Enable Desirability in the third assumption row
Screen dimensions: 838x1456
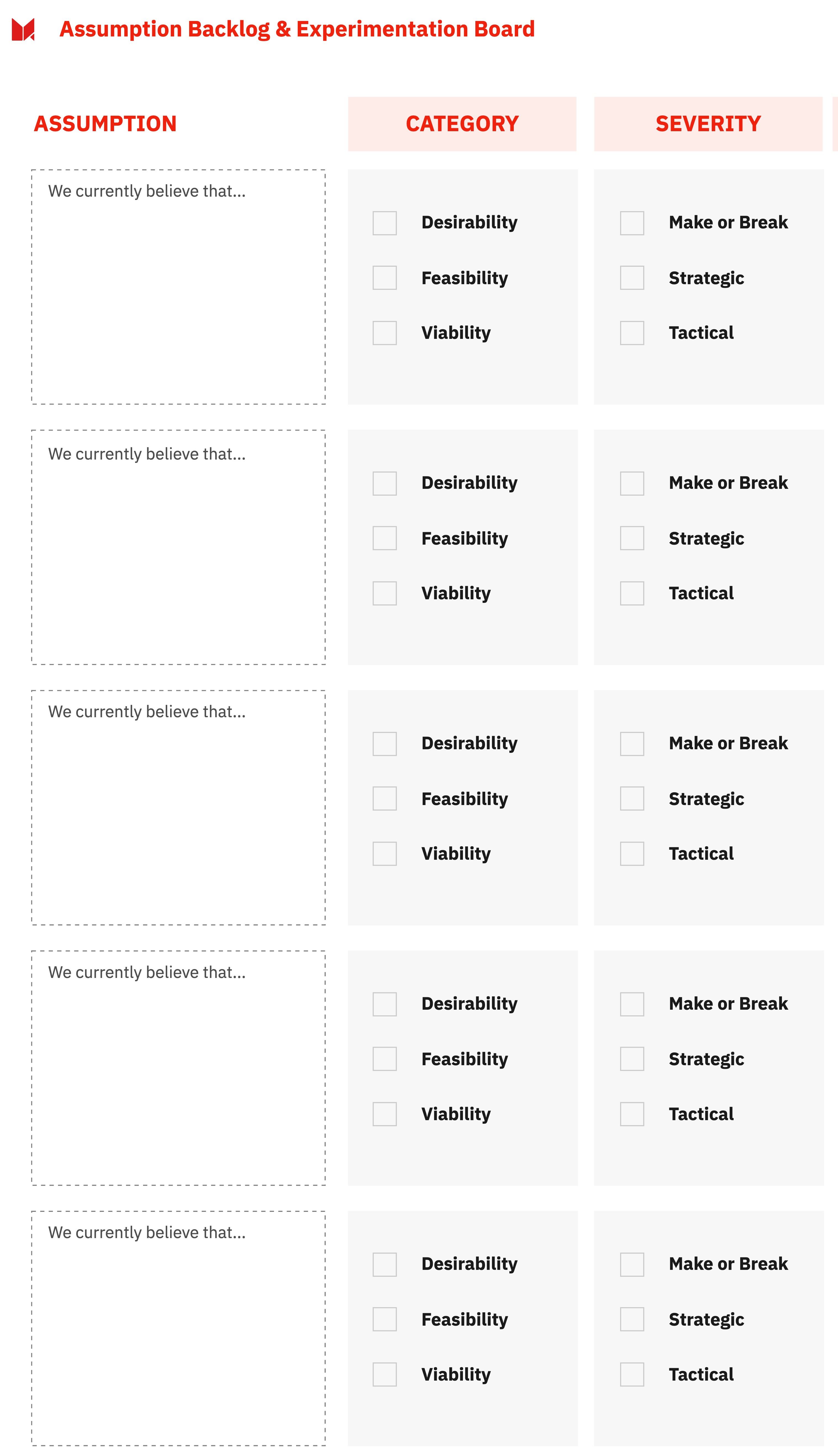click(x=384, y=743)
